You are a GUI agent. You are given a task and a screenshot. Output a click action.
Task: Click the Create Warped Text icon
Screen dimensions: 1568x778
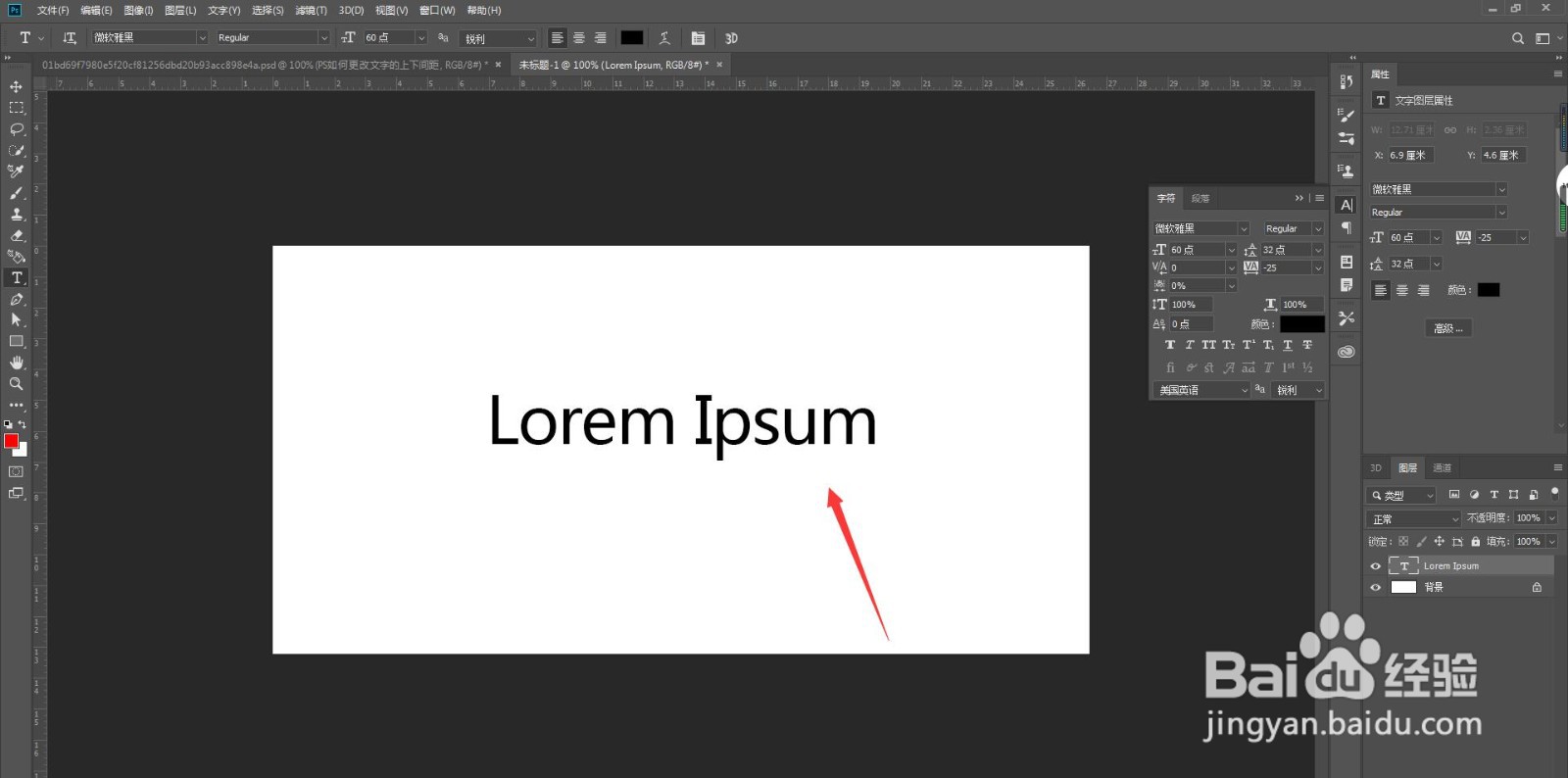664,37
